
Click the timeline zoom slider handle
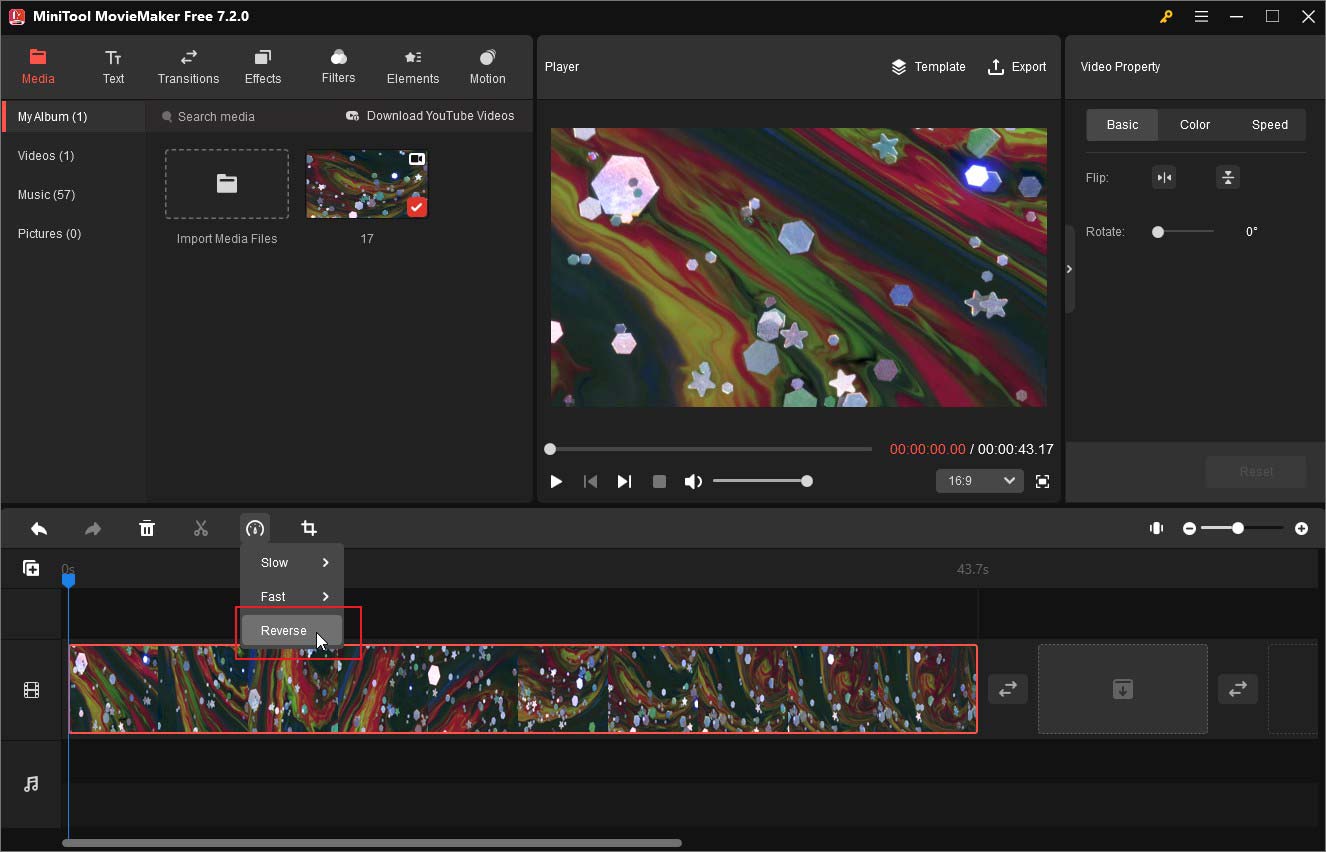(x=1238, y=528)
